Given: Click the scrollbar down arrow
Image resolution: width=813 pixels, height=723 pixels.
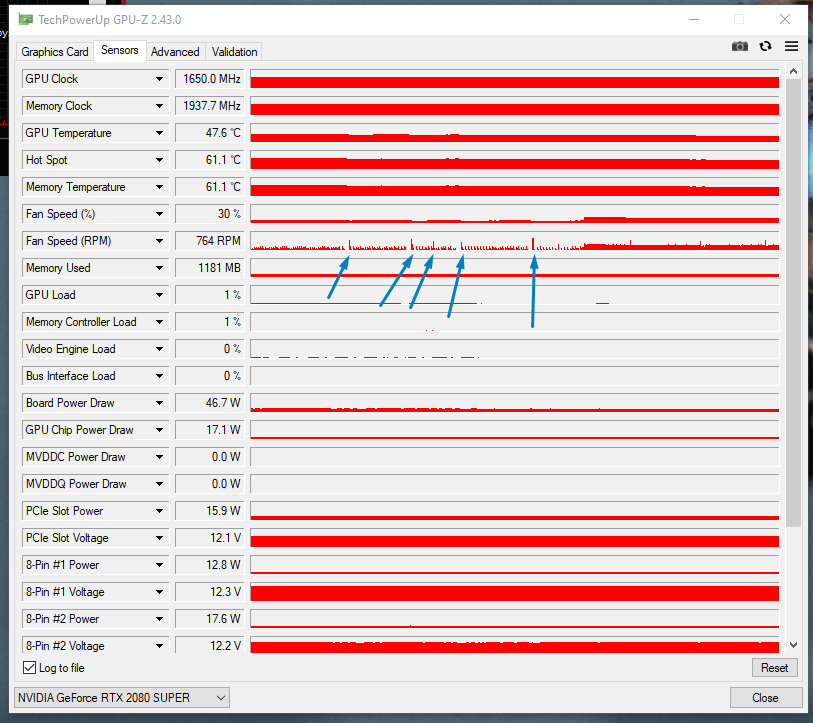Looking at the screenshot, I should (793, 645).
